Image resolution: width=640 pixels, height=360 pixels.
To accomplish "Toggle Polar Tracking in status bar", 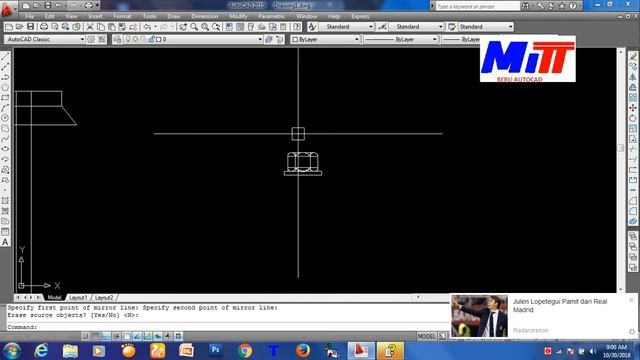I will tap(116, 336).
